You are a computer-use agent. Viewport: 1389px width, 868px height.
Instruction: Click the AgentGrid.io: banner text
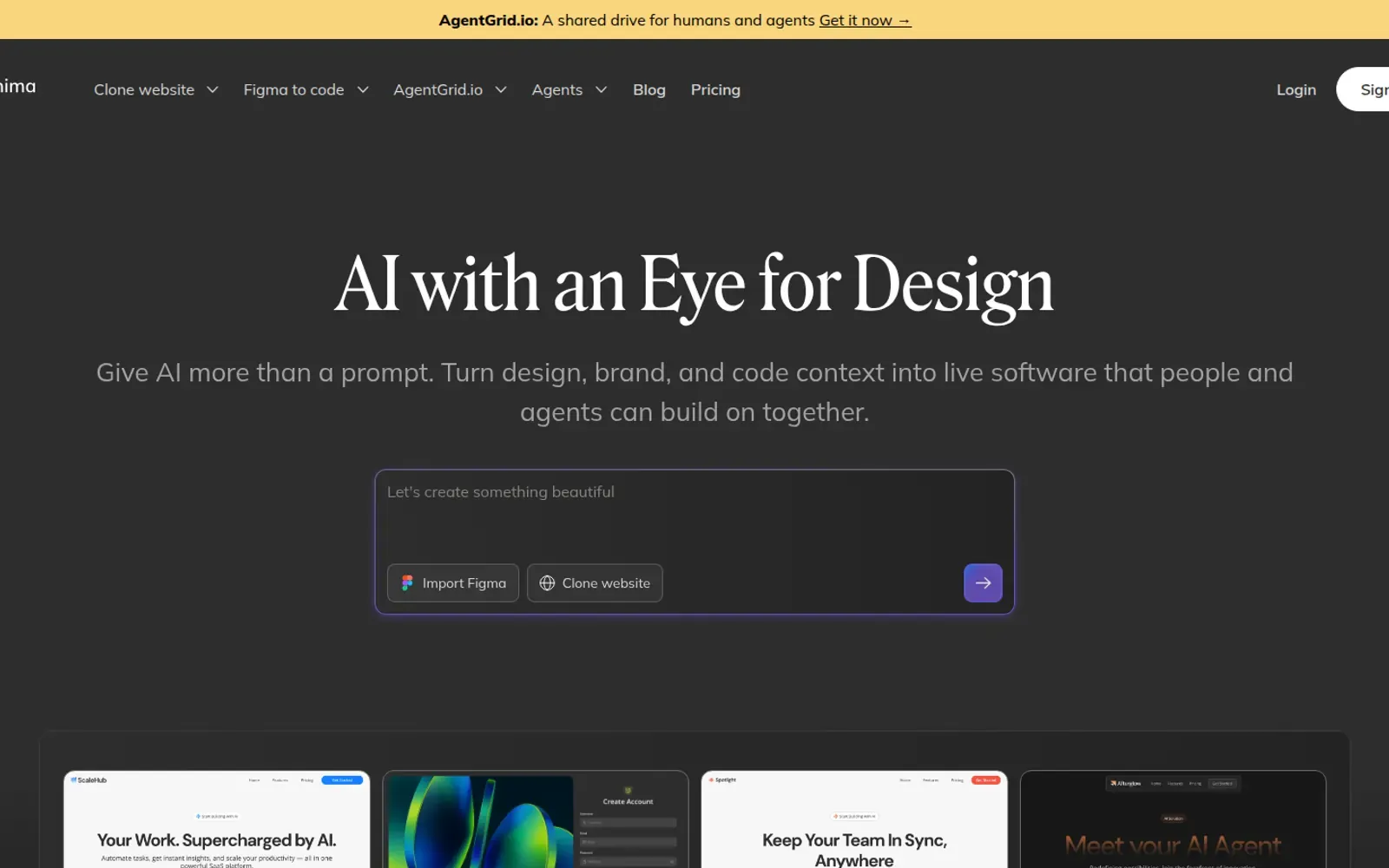click(x=489, y=20)
